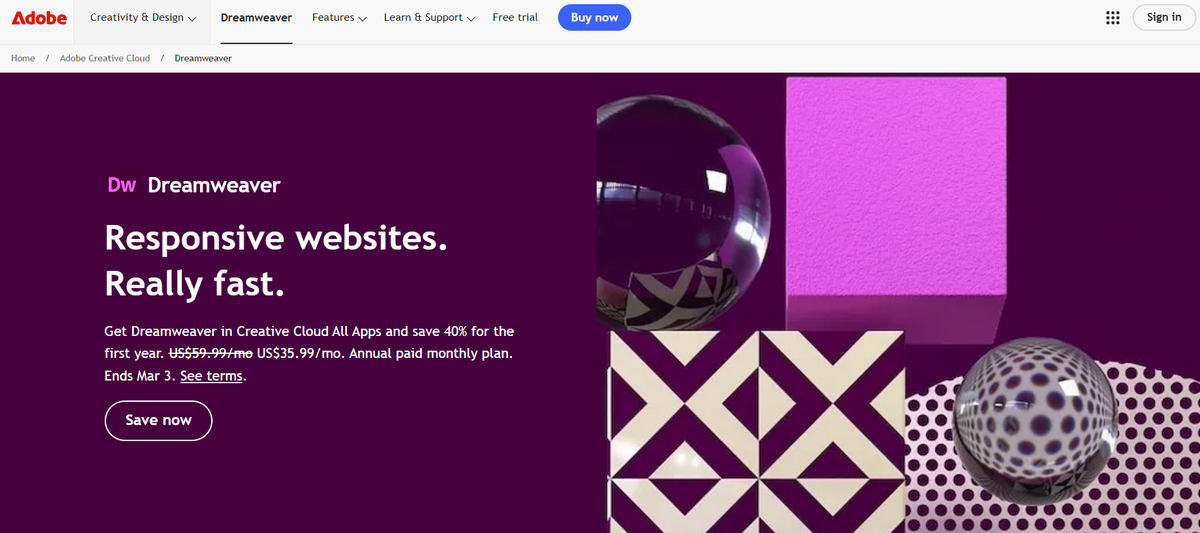This screenshot has width=1200, height=533.
Task: Open the See terms link
Action: point(211,377)
